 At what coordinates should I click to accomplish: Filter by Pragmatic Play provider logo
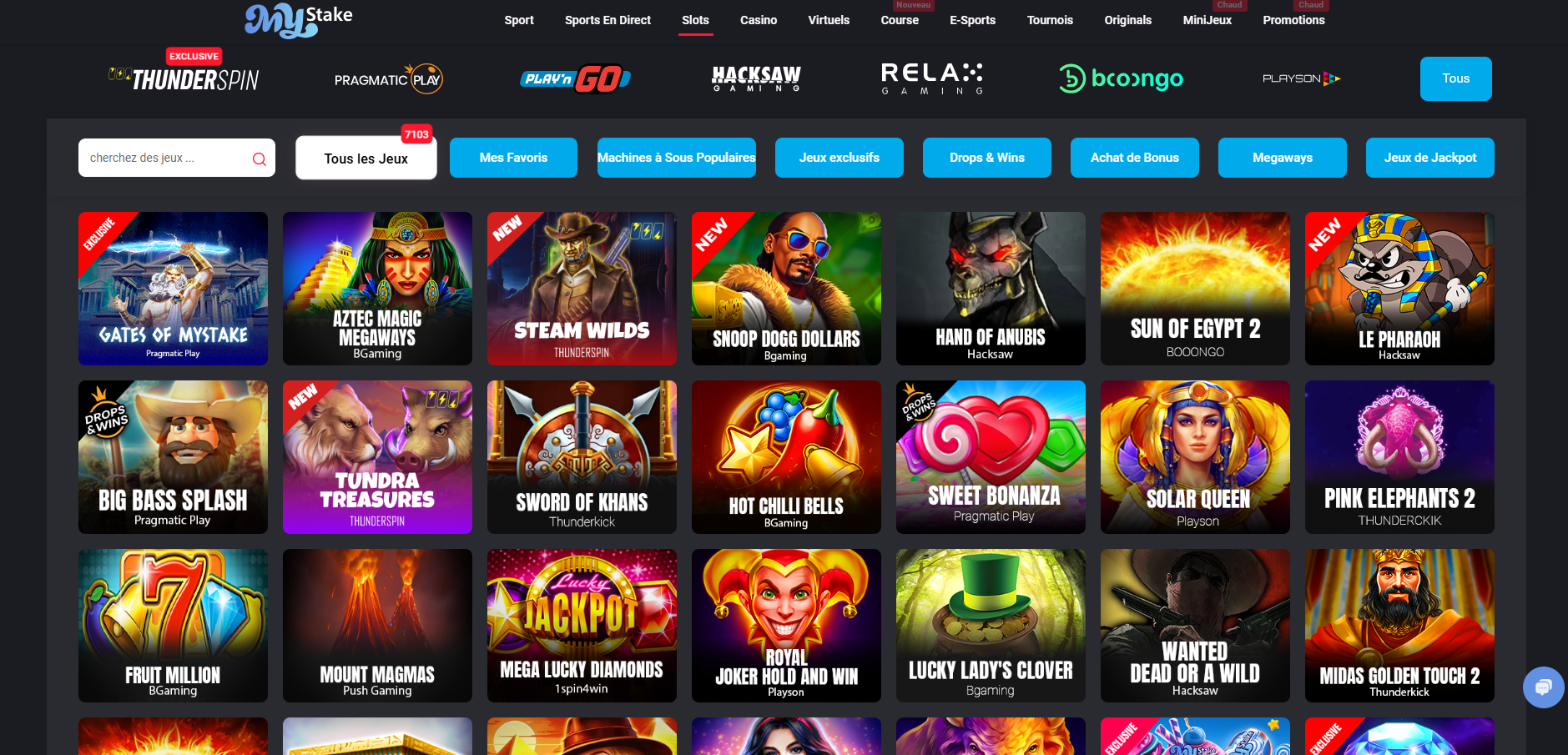[388, 79]
